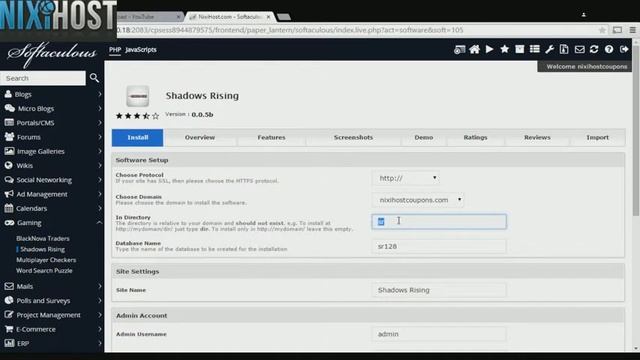Viewport: 640px width, 360px height.
Task: Open the demos play icon
Action: [489, 49]
